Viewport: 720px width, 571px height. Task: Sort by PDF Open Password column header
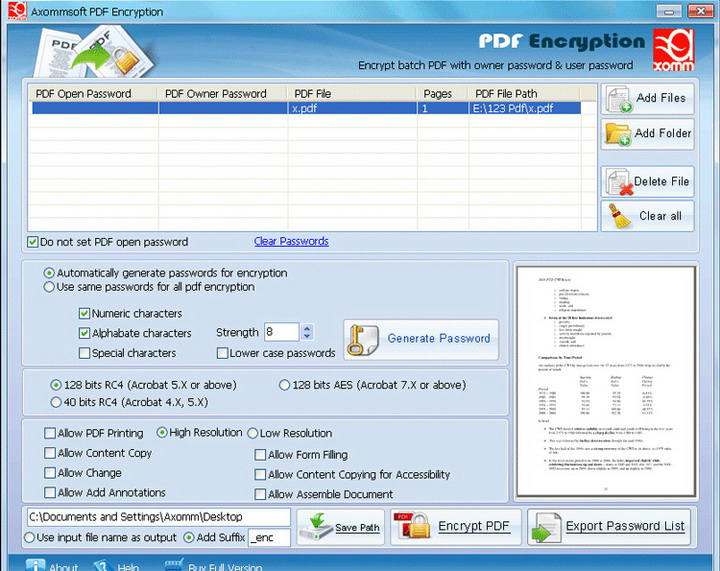[93, 94]
